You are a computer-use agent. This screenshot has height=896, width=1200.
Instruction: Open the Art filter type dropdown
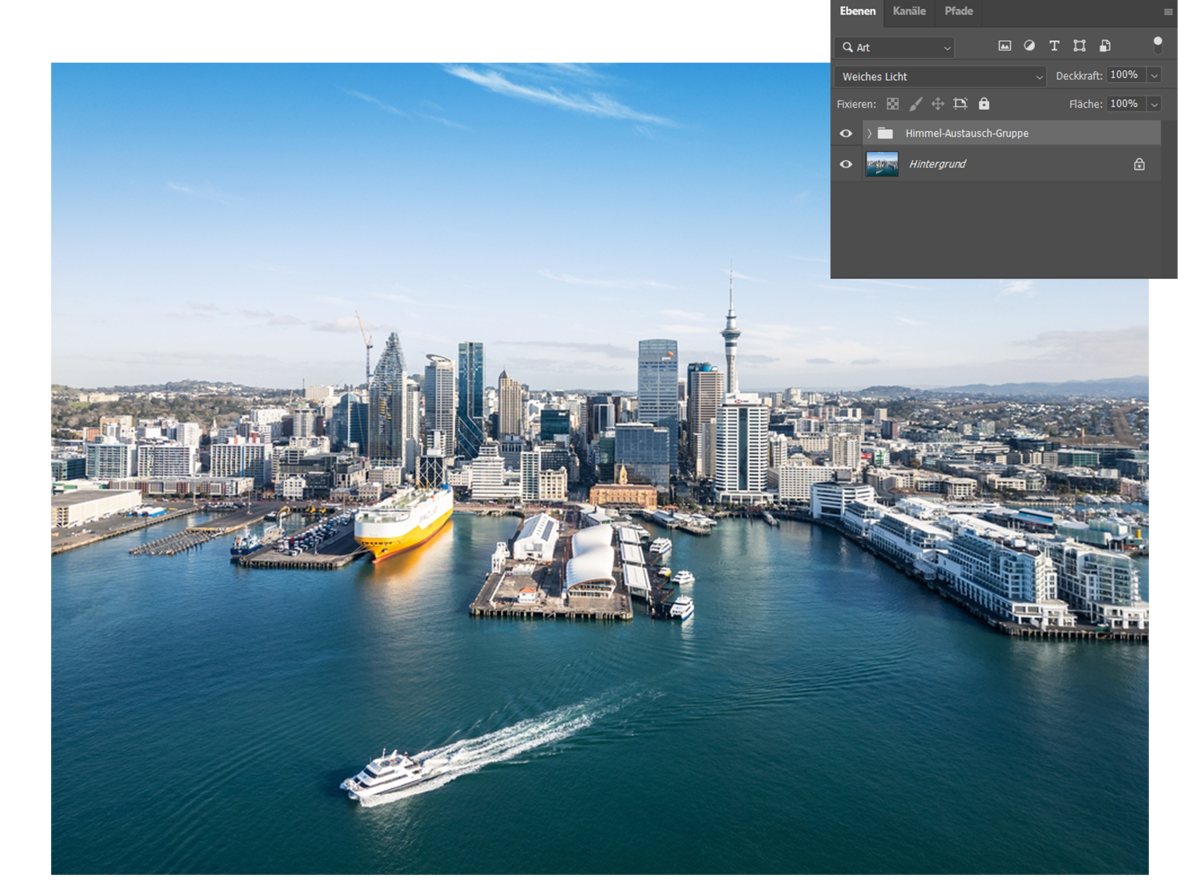click(894, 47)
